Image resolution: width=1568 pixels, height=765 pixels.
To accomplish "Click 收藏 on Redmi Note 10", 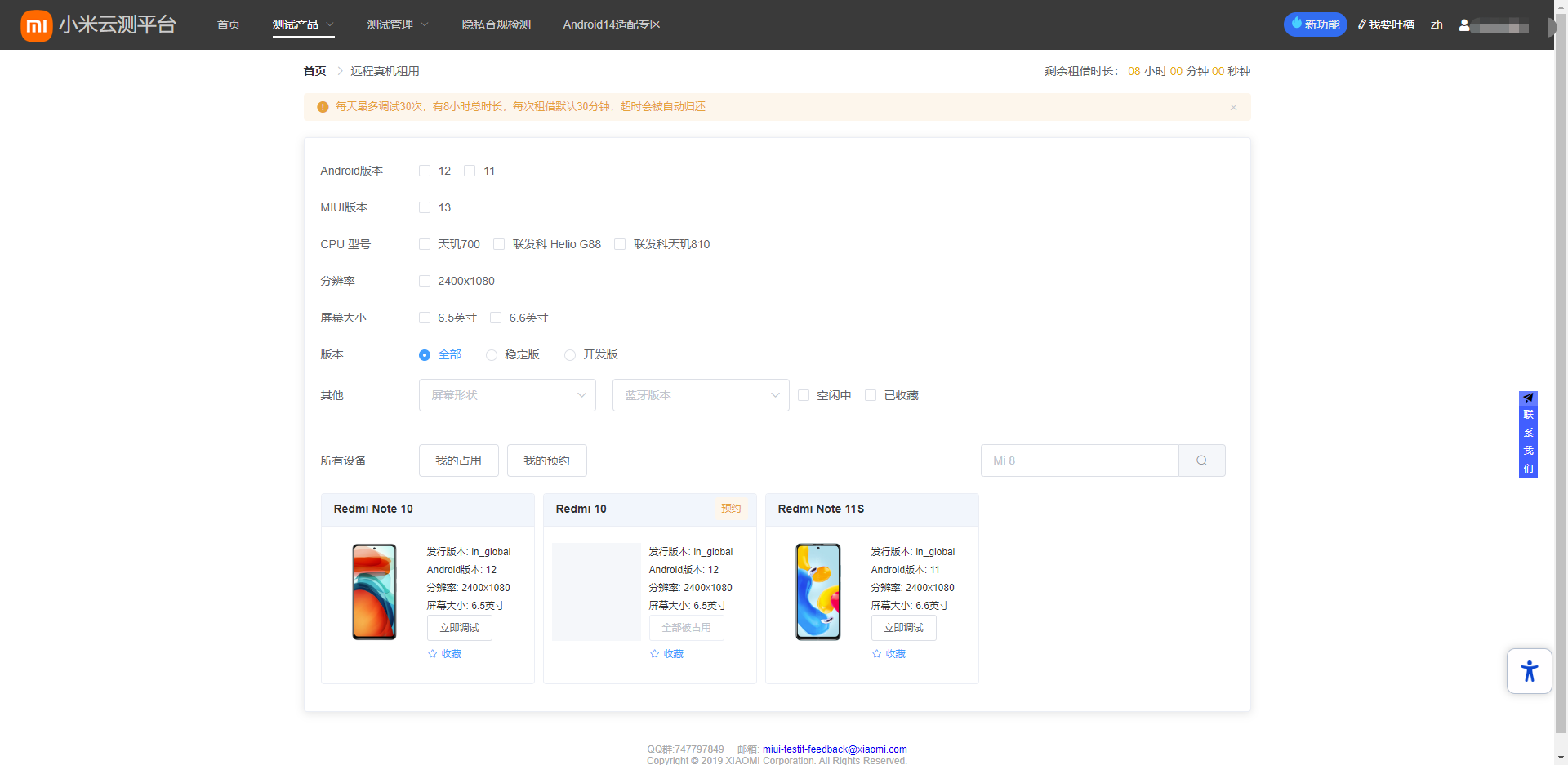I will pos(452,654).
